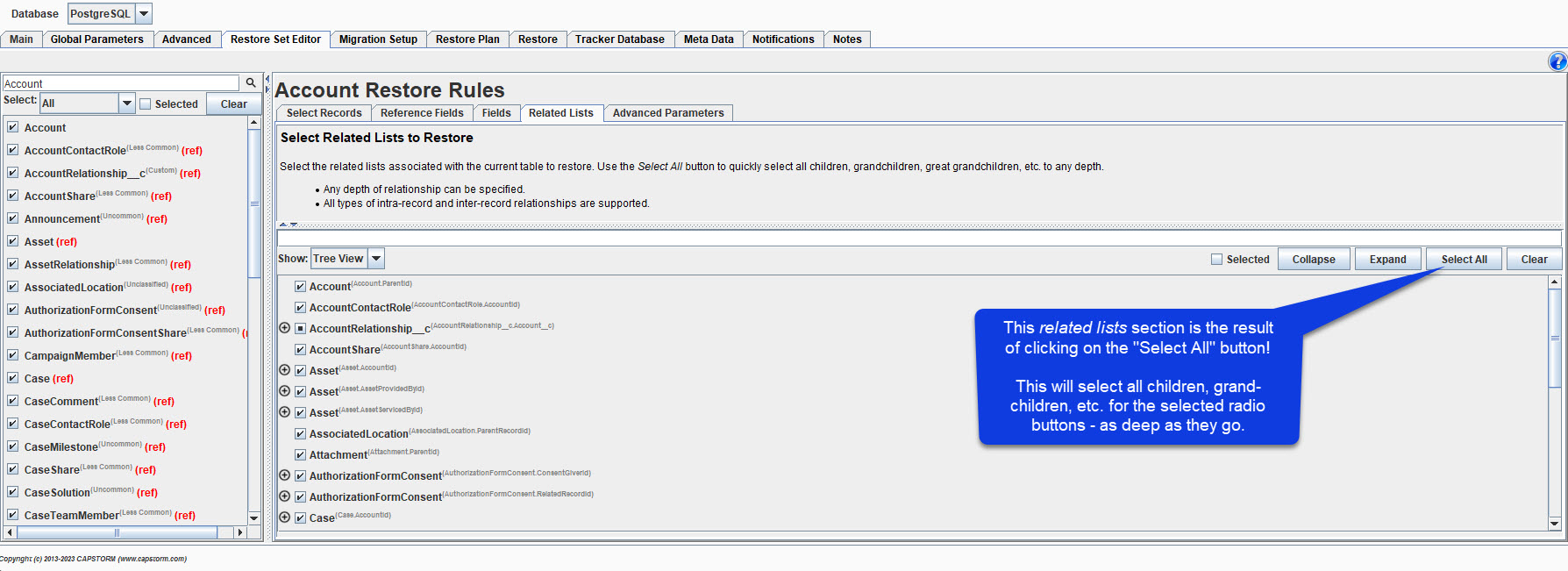Click the Account search input field
Image resolution: width=1568 pixels, height=571 pixels.
[x=121, y=83]
